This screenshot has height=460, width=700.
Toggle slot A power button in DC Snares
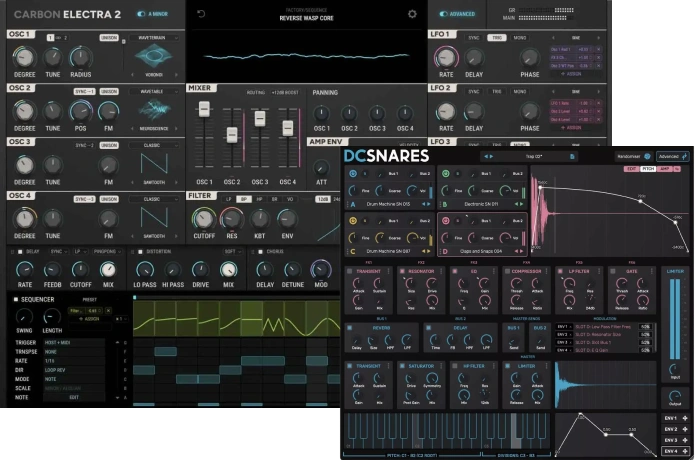[353, 173]
